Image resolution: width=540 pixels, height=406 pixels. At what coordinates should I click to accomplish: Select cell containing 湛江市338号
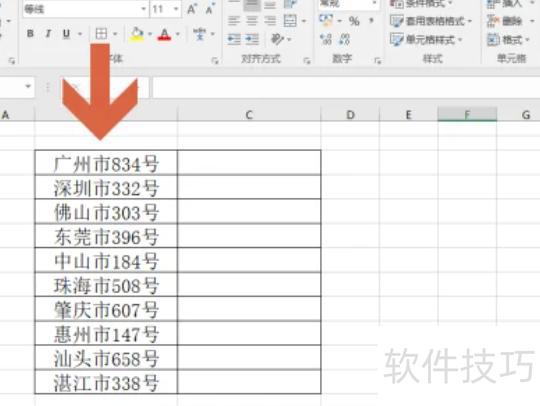106,382
